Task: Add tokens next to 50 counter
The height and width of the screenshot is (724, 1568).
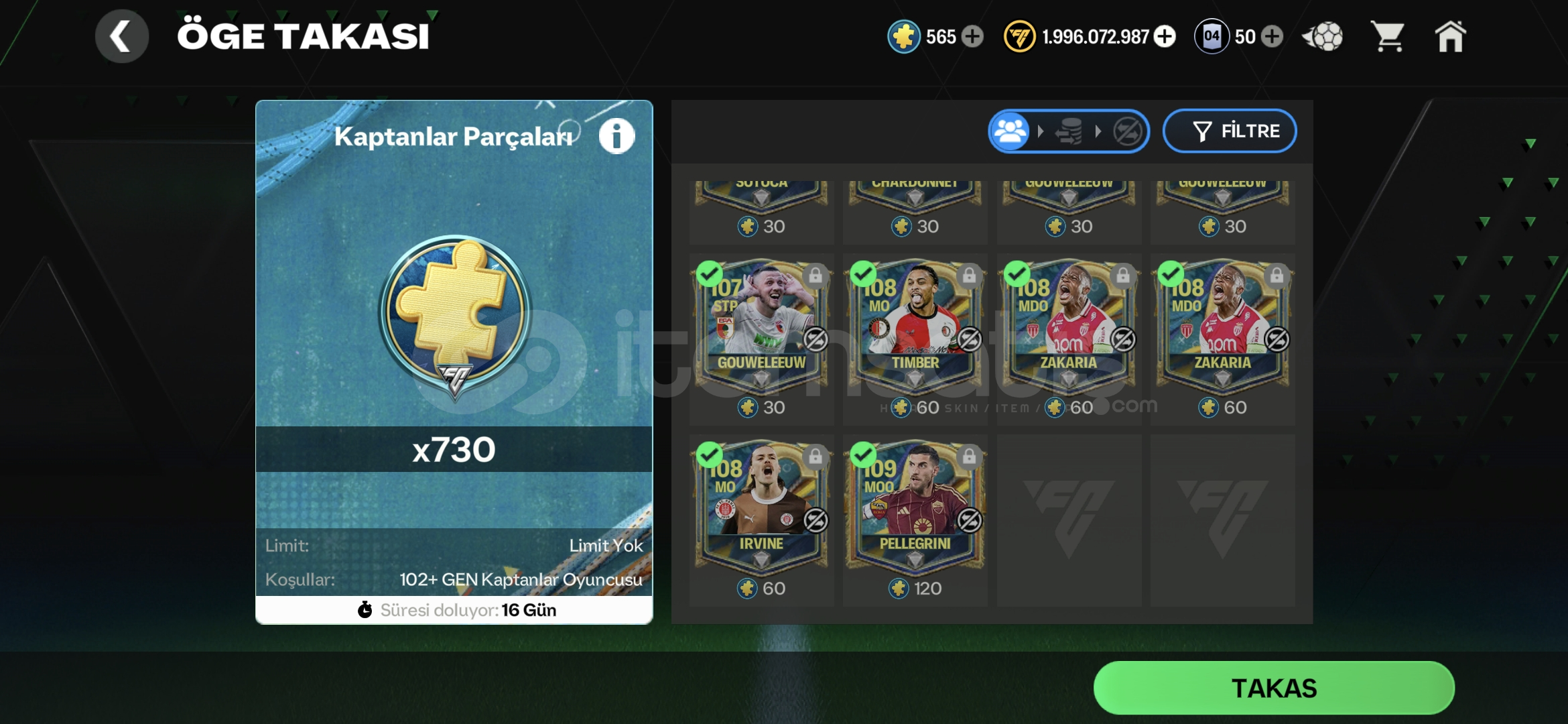Action: 1272,36
